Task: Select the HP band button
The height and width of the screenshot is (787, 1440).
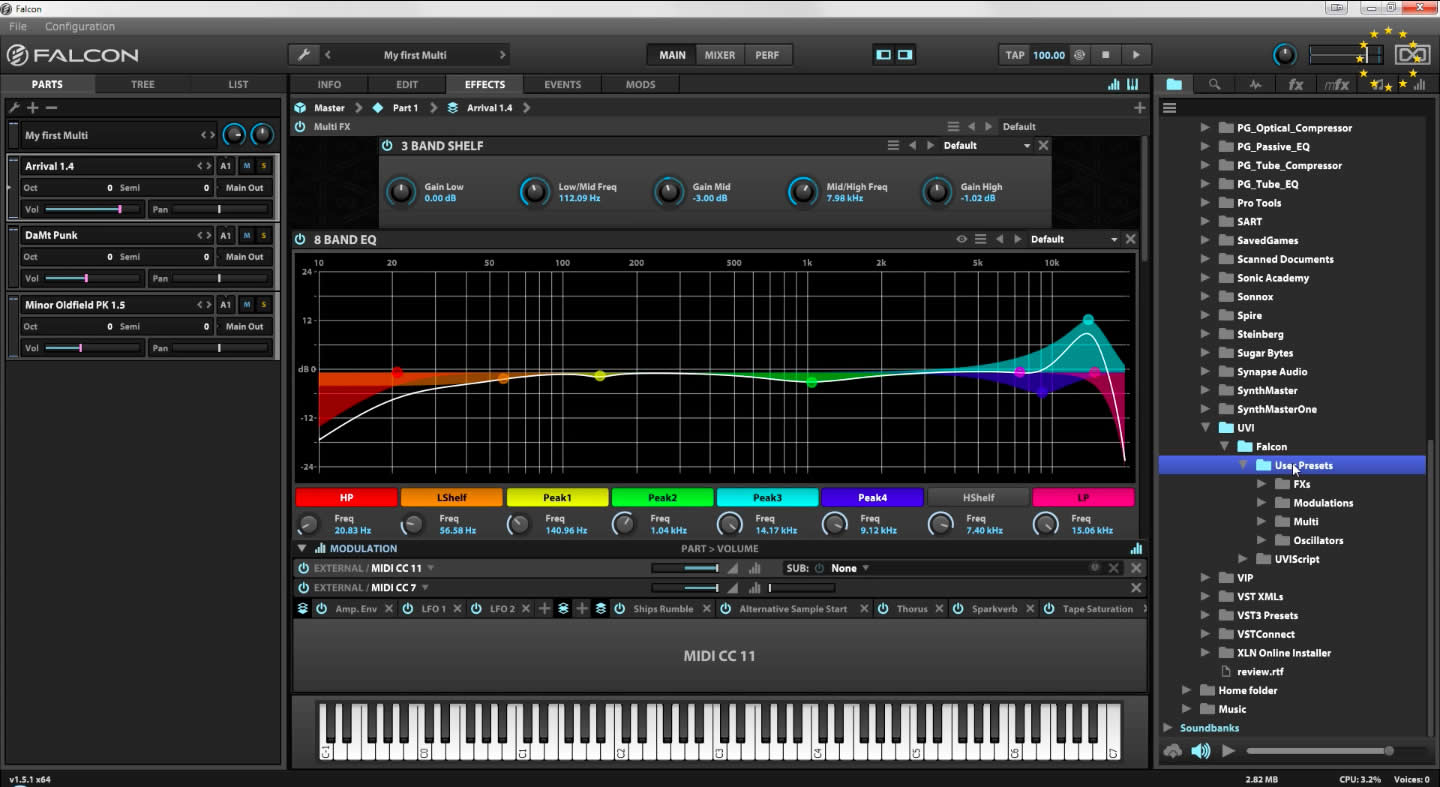Action: tap(346, 498)
